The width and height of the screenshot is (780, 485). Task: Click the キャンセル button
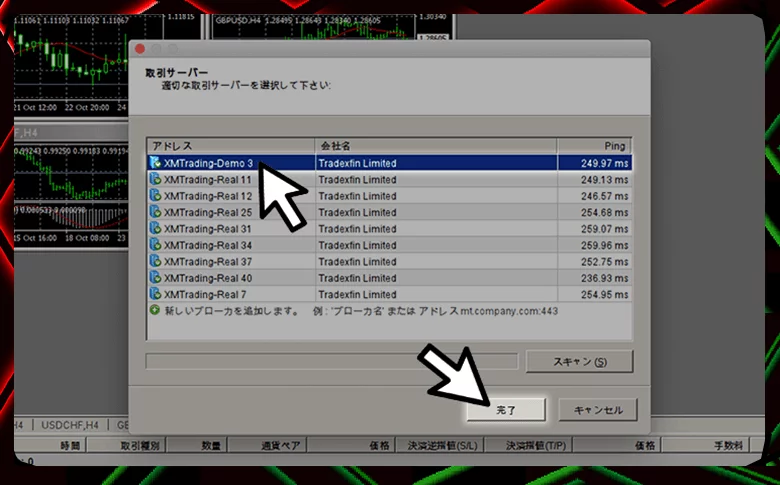pos(598,410)
